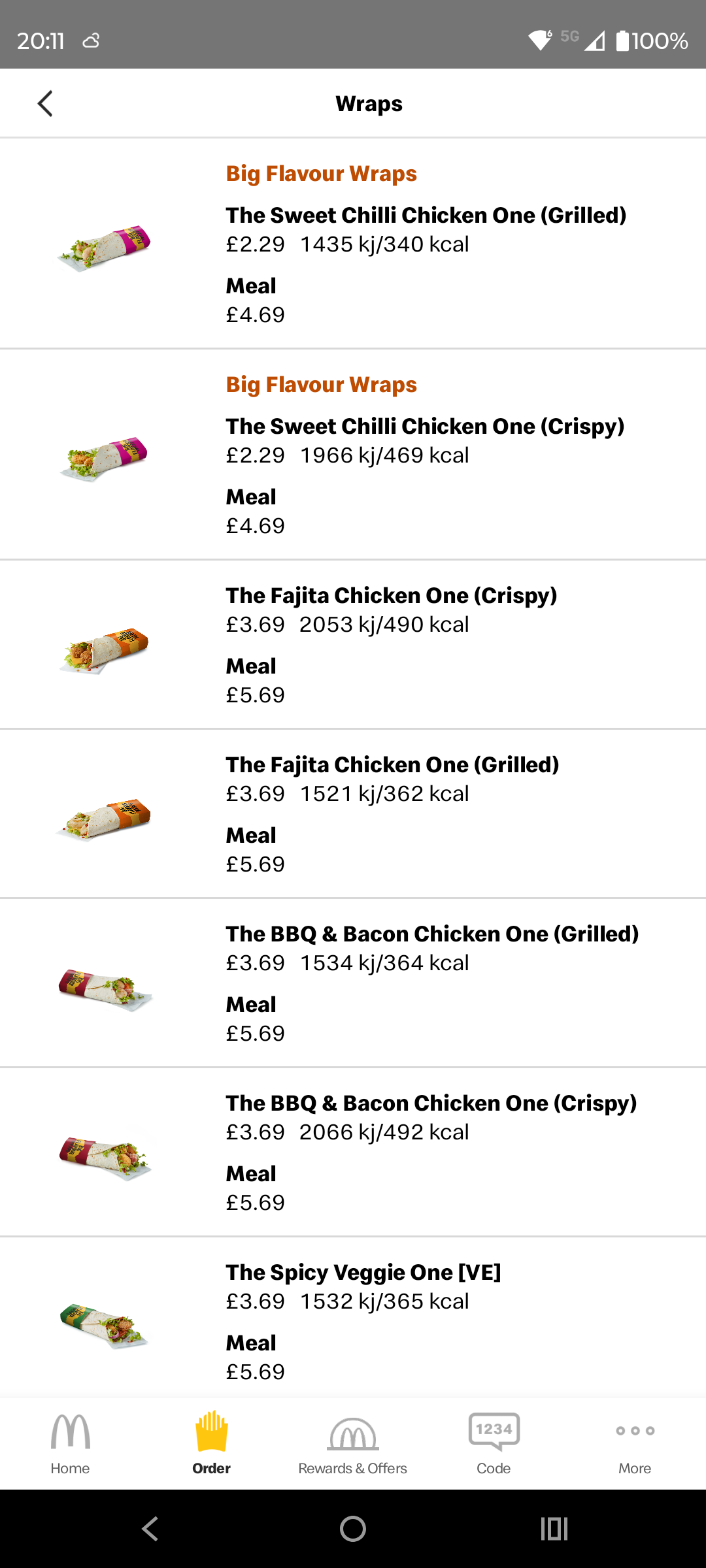
Task: Open the Home tab golden arches icon
Action: point(70,1432)
